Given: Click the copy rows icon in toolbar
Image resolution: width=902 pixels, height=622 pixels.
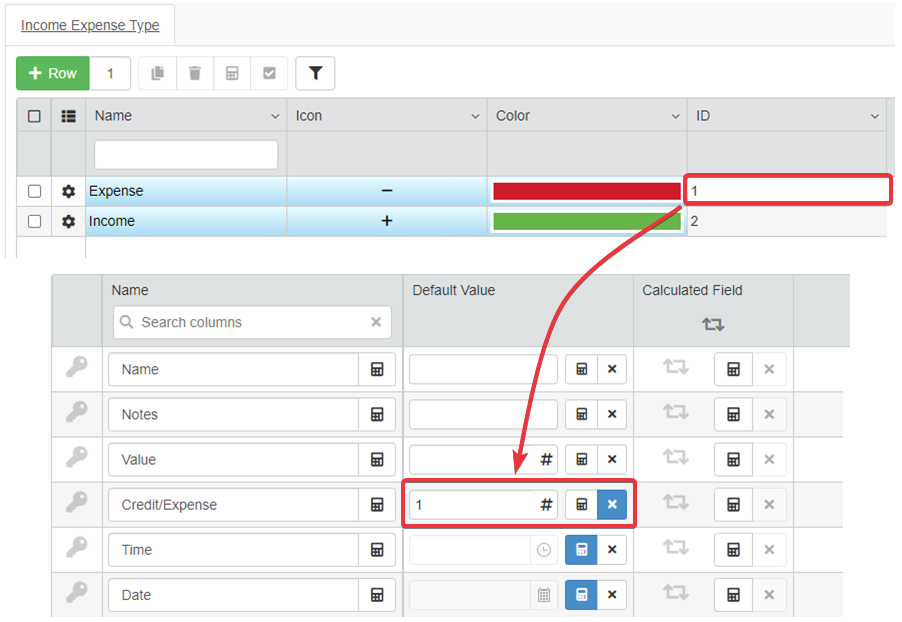Looking at the screenshot, I should pyautogui.click(x=157, y=73).
